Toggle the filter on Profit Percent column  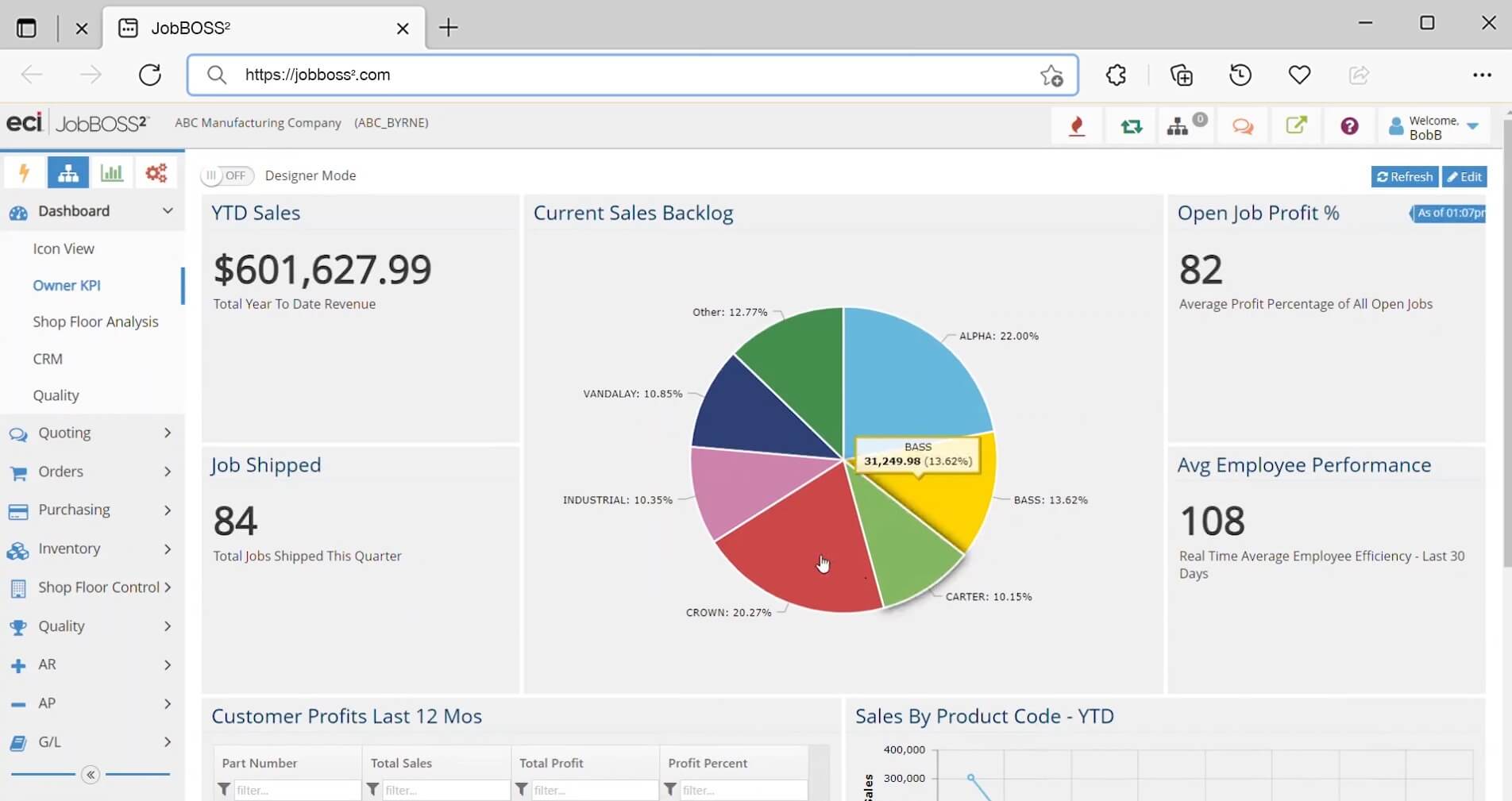tap(669, 790)
